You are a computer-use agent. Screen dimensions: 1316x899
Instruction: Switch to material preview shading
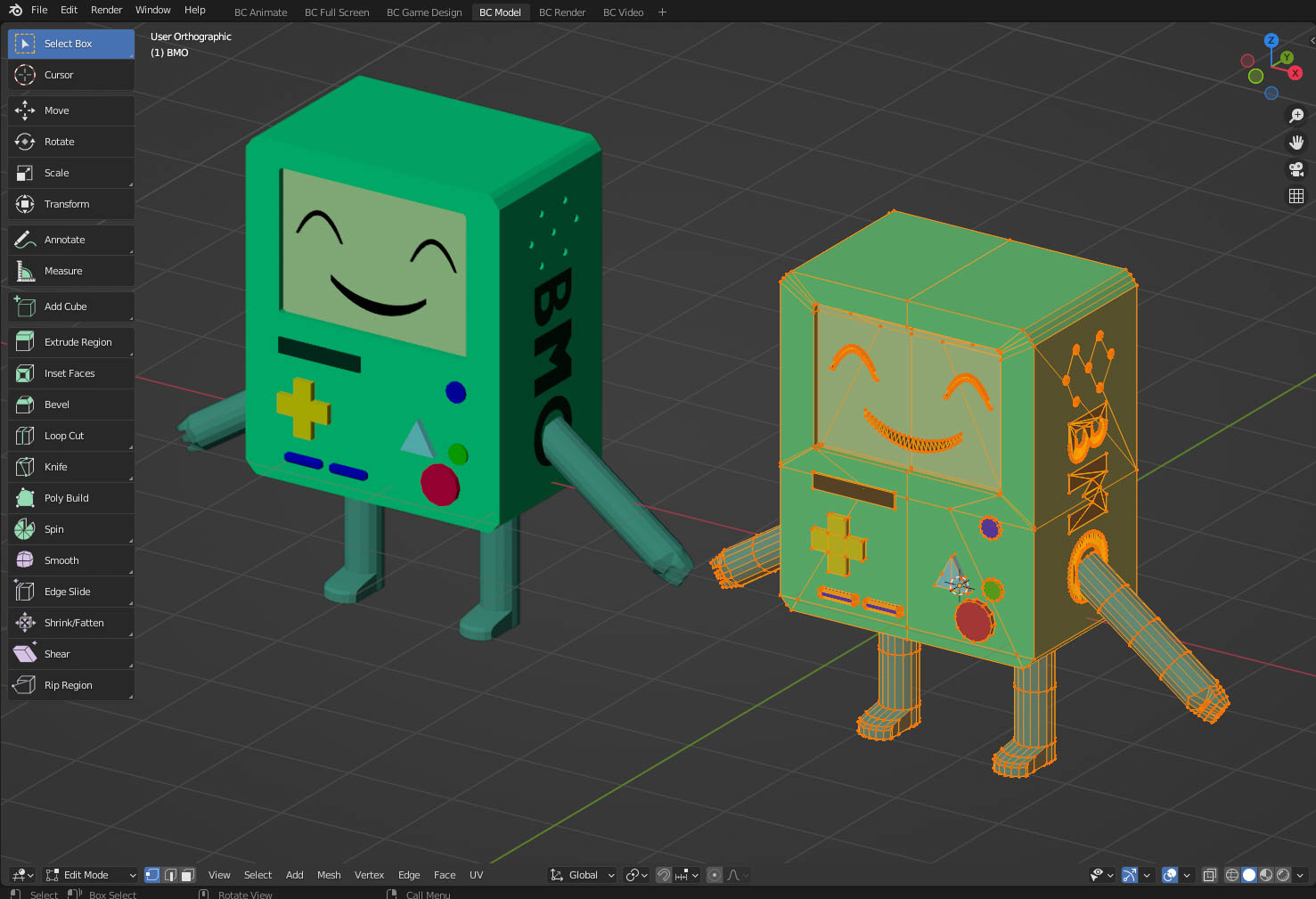pyautogui.click(x=1266, y=875)
